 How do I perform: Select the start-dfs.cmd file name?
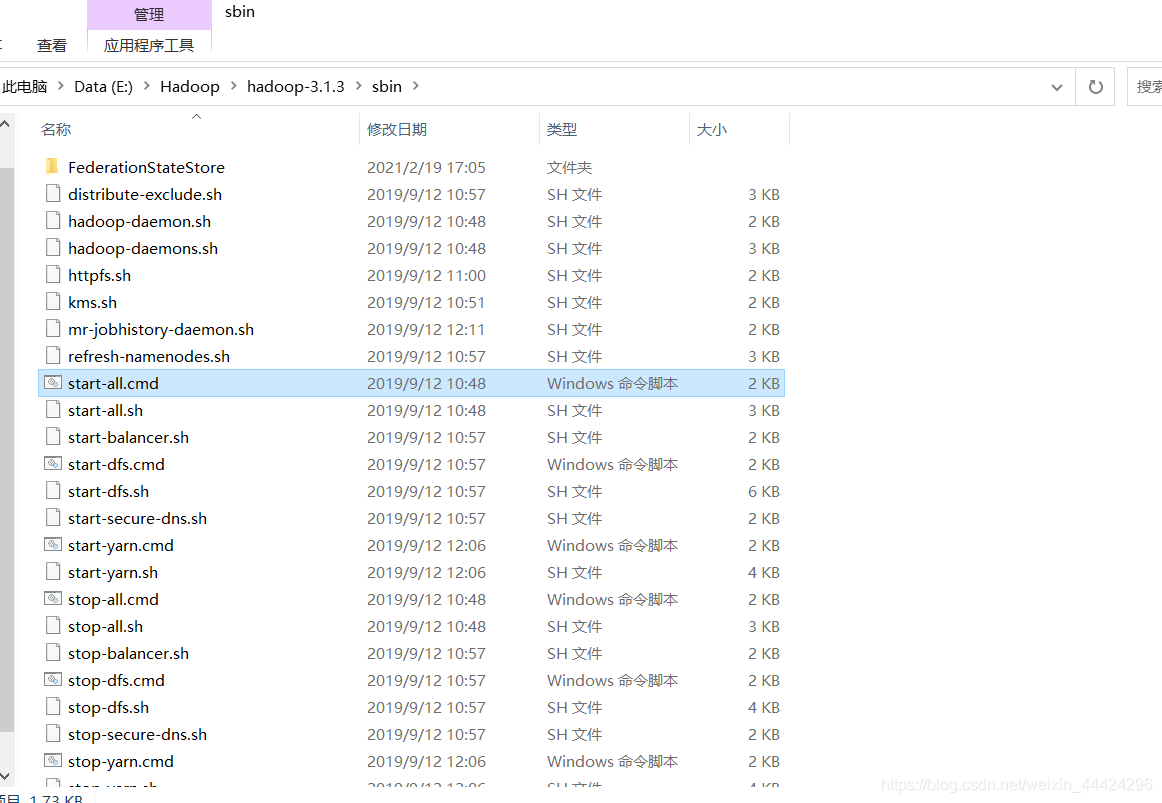click(116, 464)
